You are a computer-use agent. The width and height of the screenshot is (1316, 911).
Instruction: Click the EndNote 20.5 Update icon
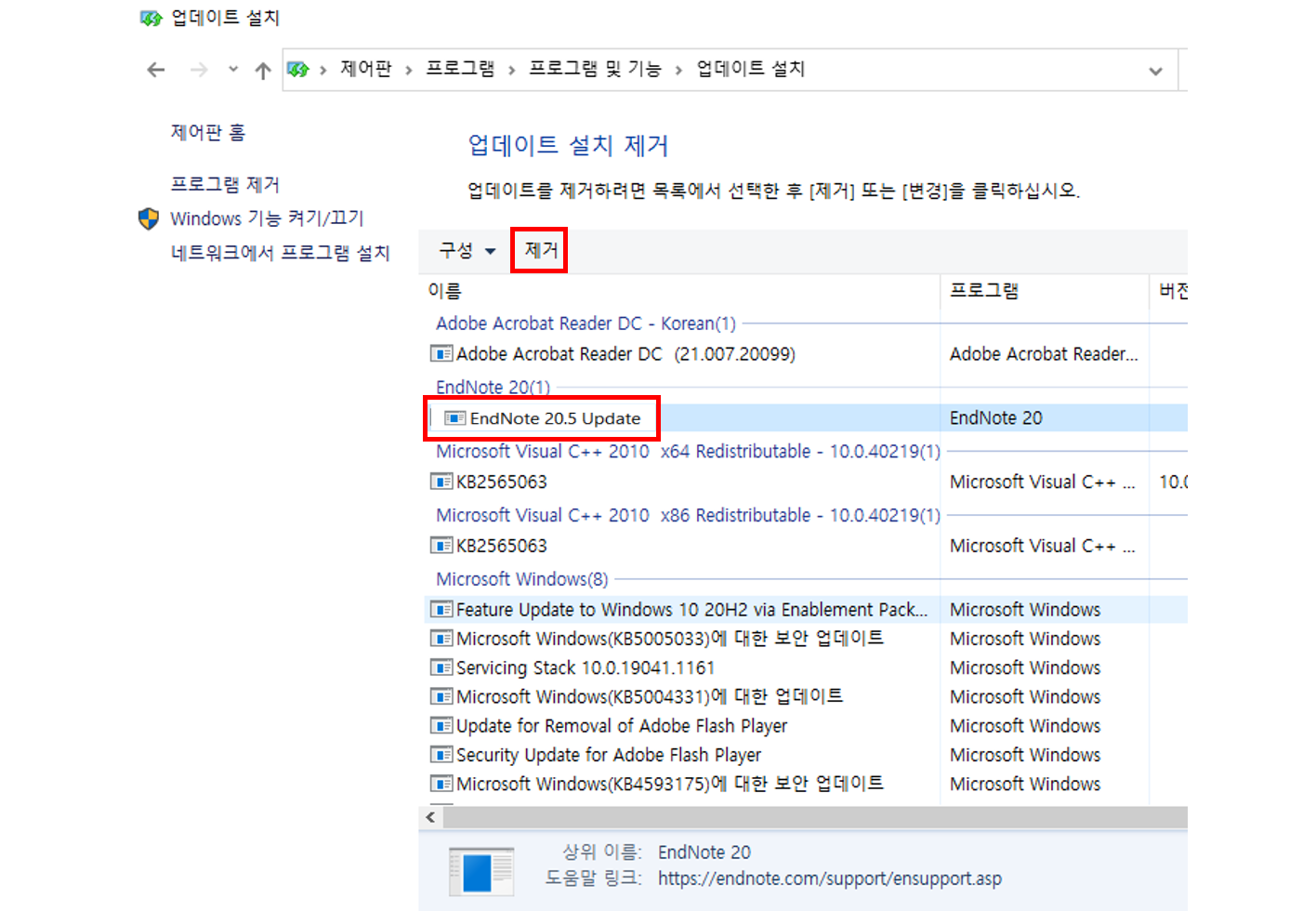click(455, 418)
